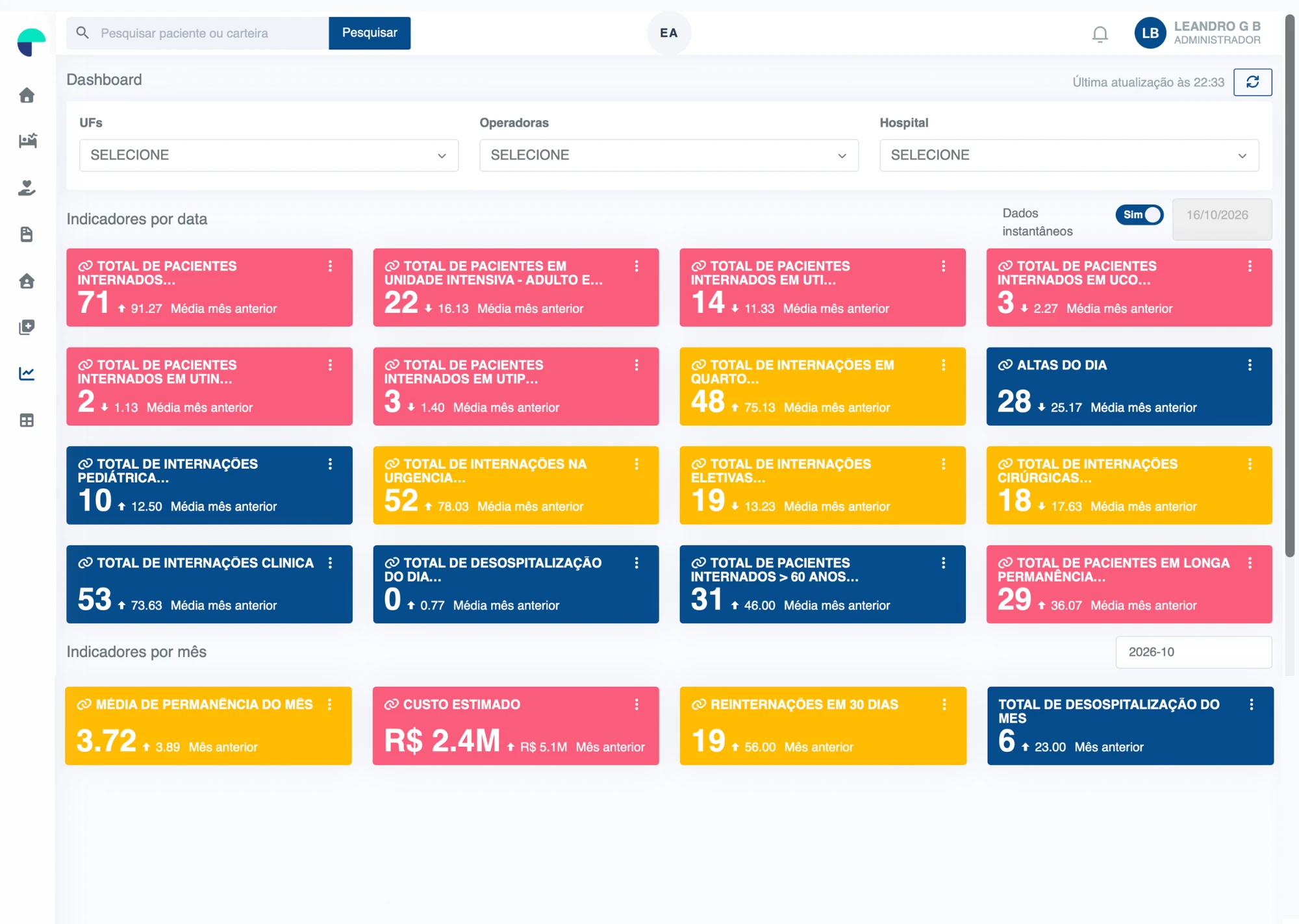Open the document icon in sidebar
The height and width of the screenshot is (924, 1299).
(x=27, y=234)
